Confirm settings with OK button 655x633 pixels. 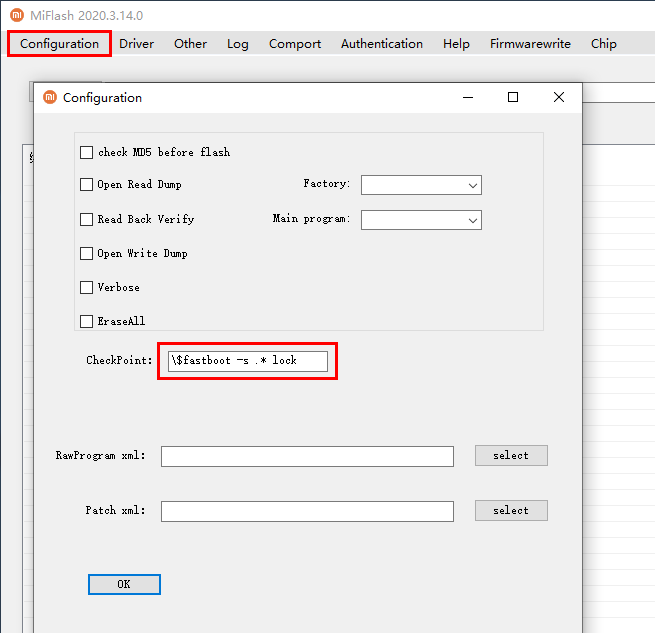pos(124,584)
